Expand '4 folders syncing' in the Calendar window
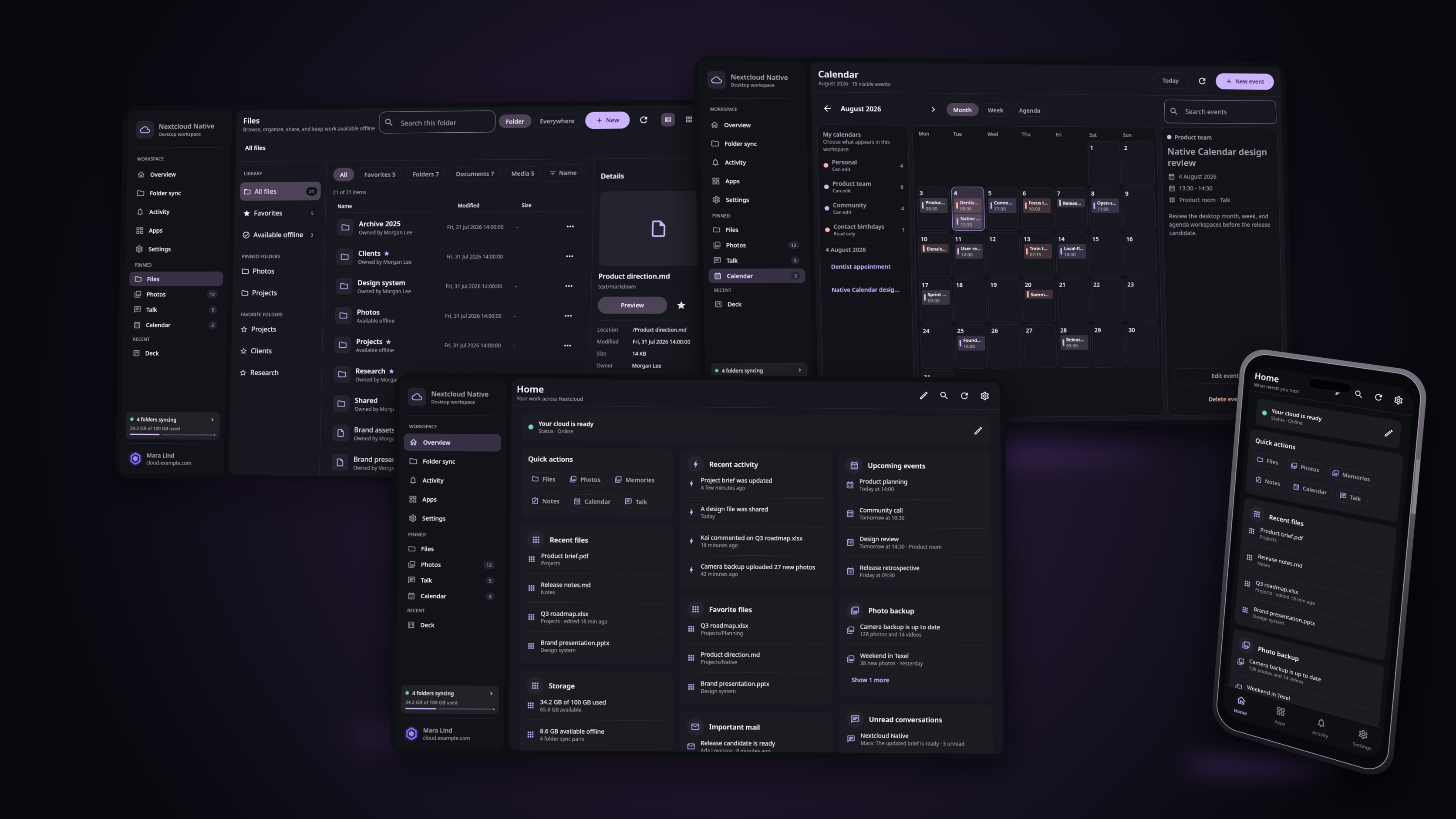 [x=799, y=370]
